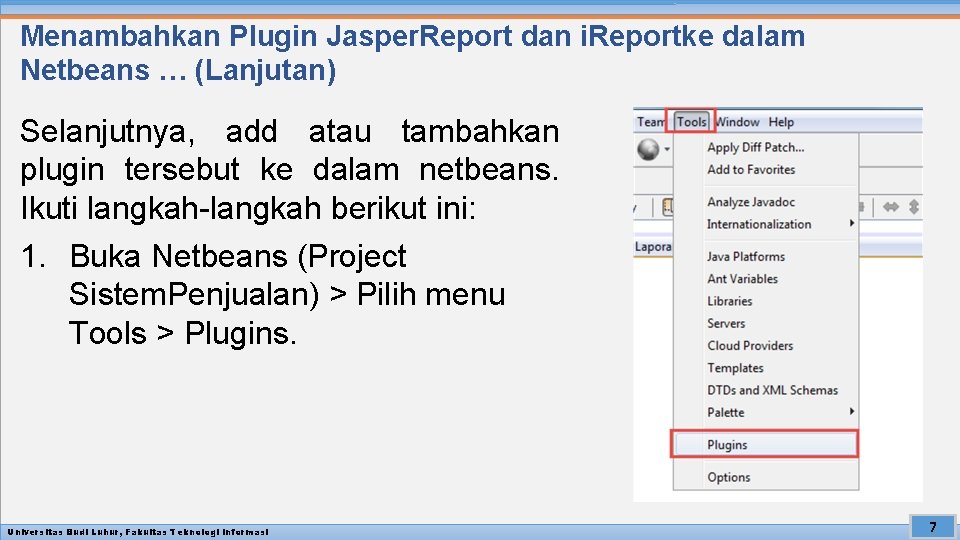
Task: Click the globe browser icon in toolbar
Action: pyautogui.click(x=648, y=149)
